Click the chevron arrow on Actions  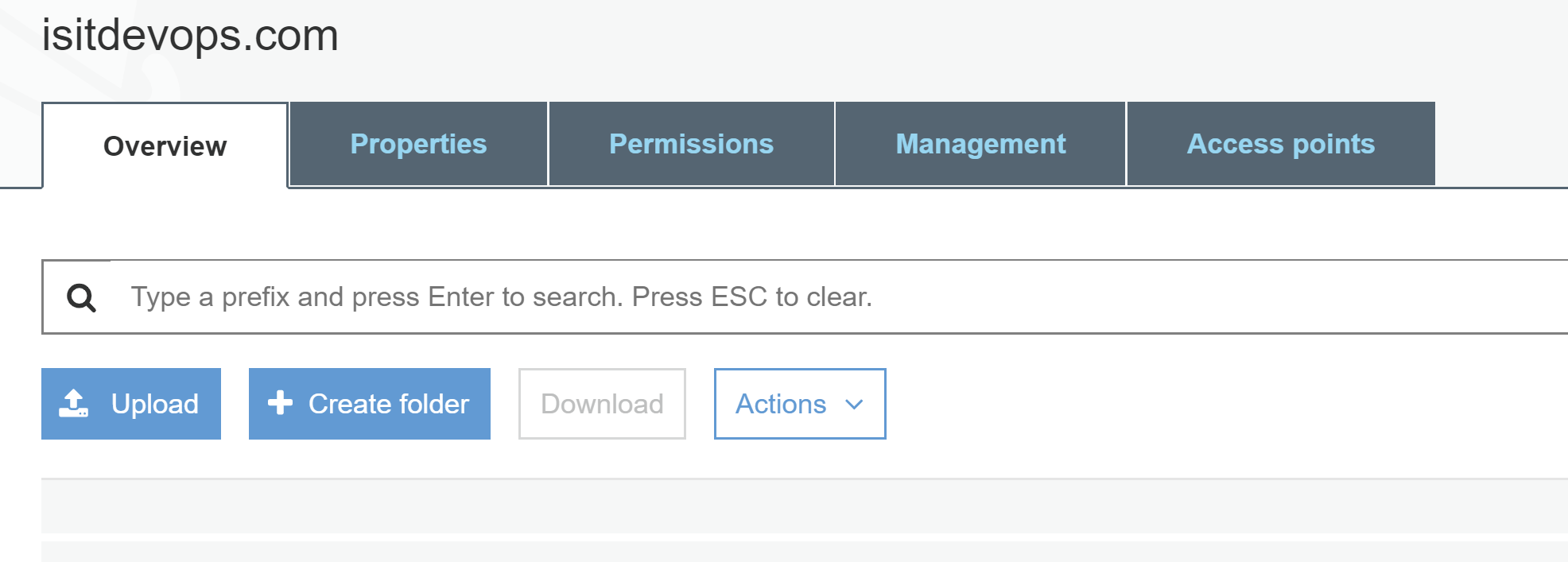pos(854,405)
